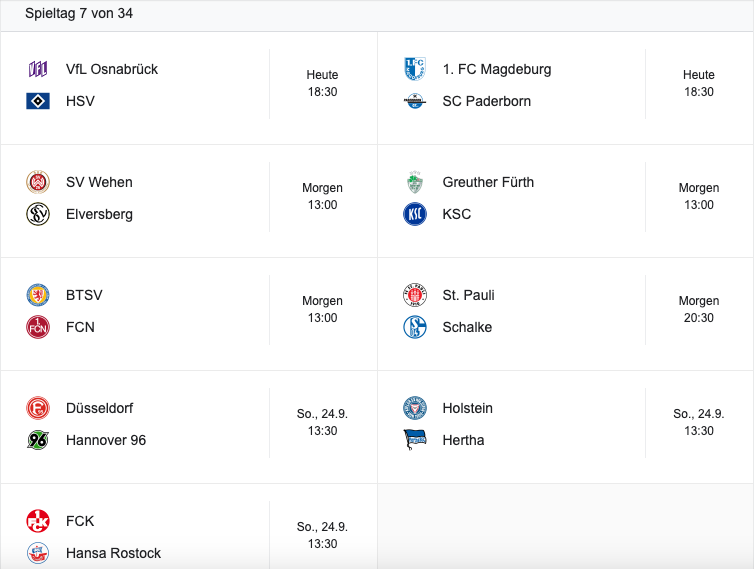754x569 pixels.
Task: Open St. Pauli match time Morgen 20:30
Action: point(698,309)
